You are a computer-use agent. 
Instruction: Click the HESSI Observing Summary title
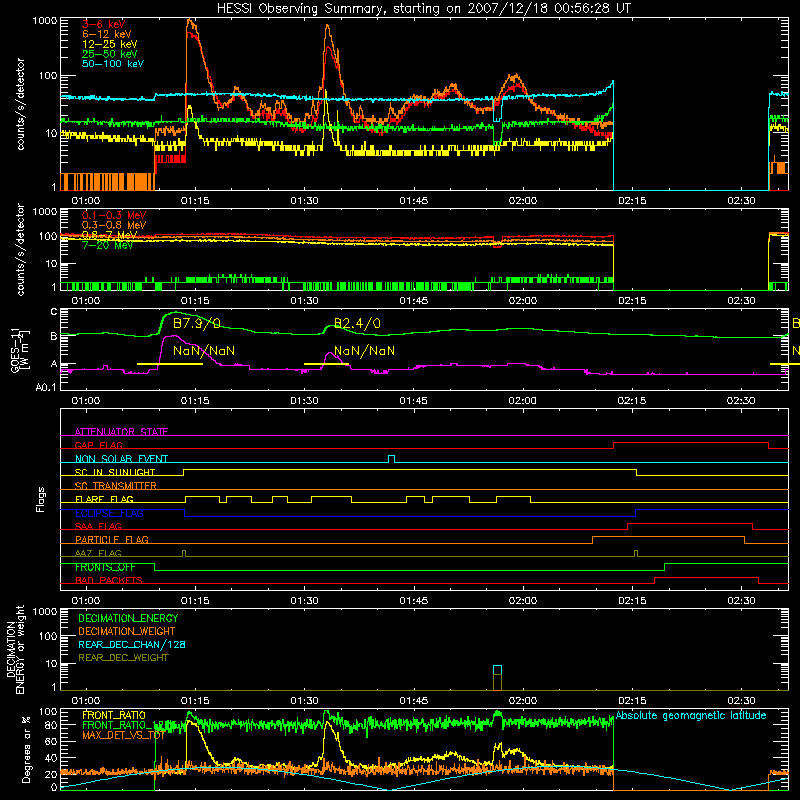point(424,9)
